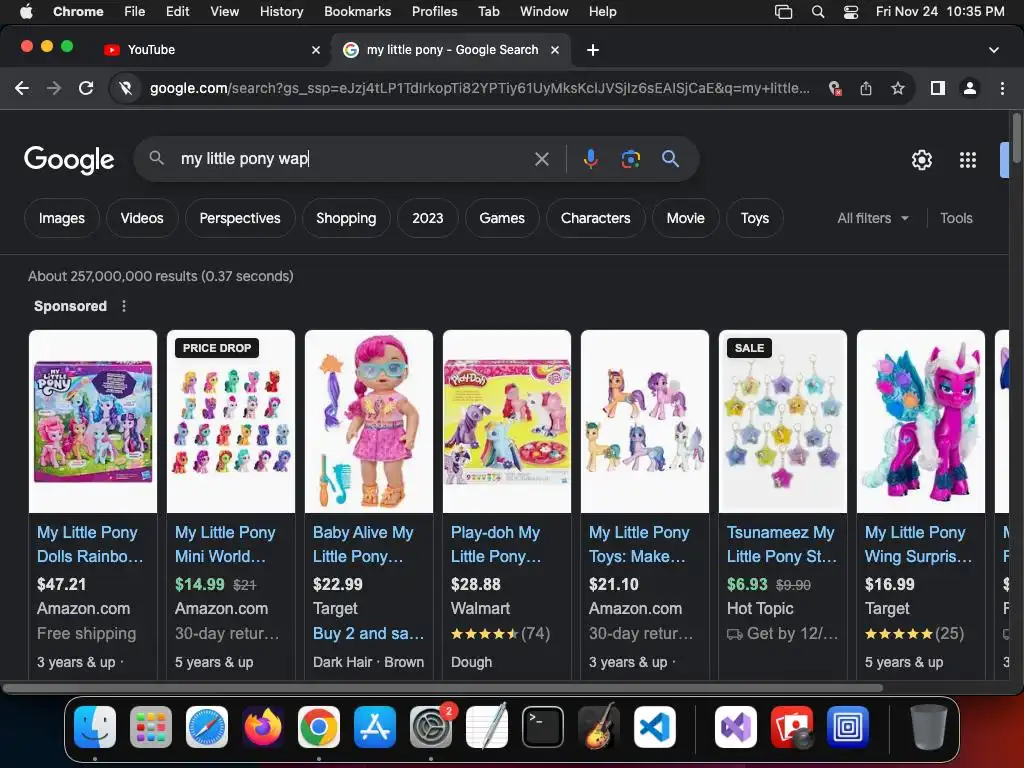Open System Settings from the Dock
The width and height of the screenshot is (1024, 768).
tap(431, 727)
